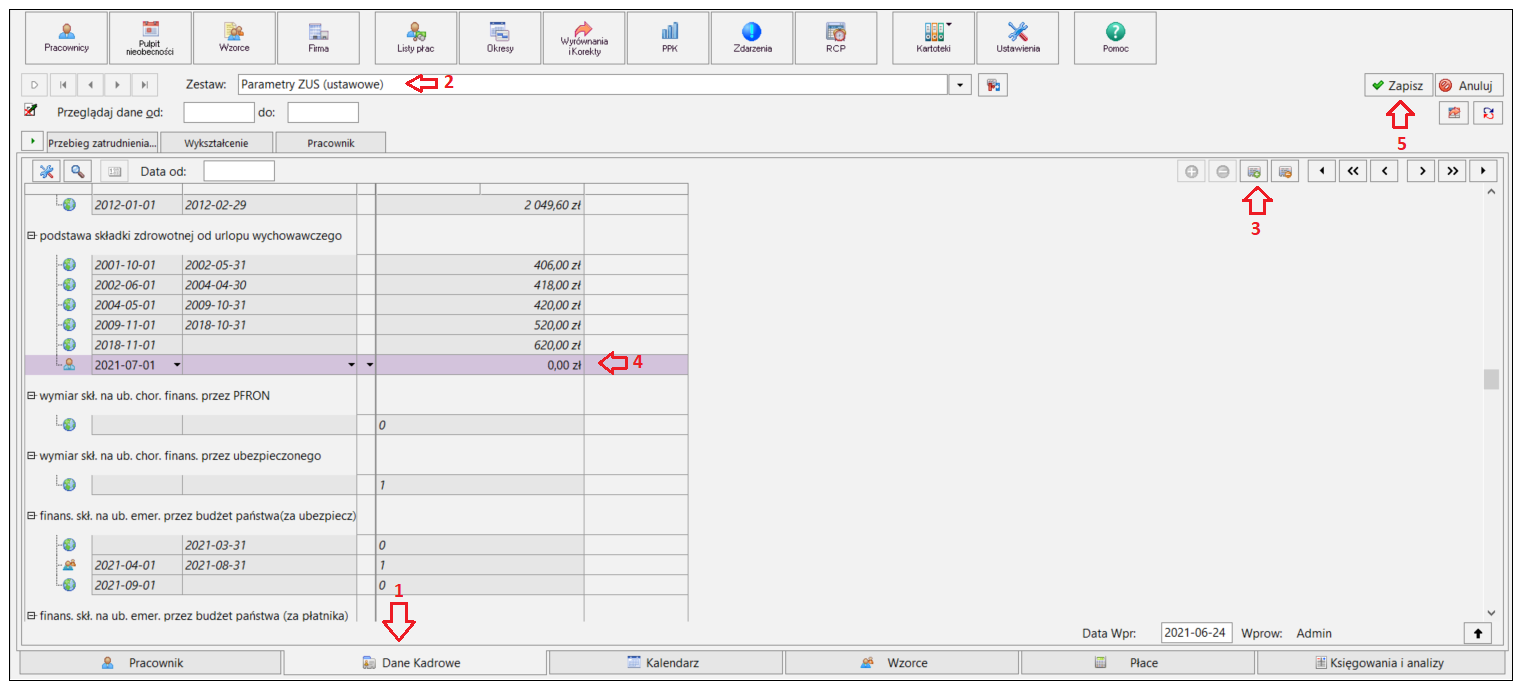Open Ustawienia settings
Viewport: 1526px width, 693px height.
click(x=1018, y=38)
